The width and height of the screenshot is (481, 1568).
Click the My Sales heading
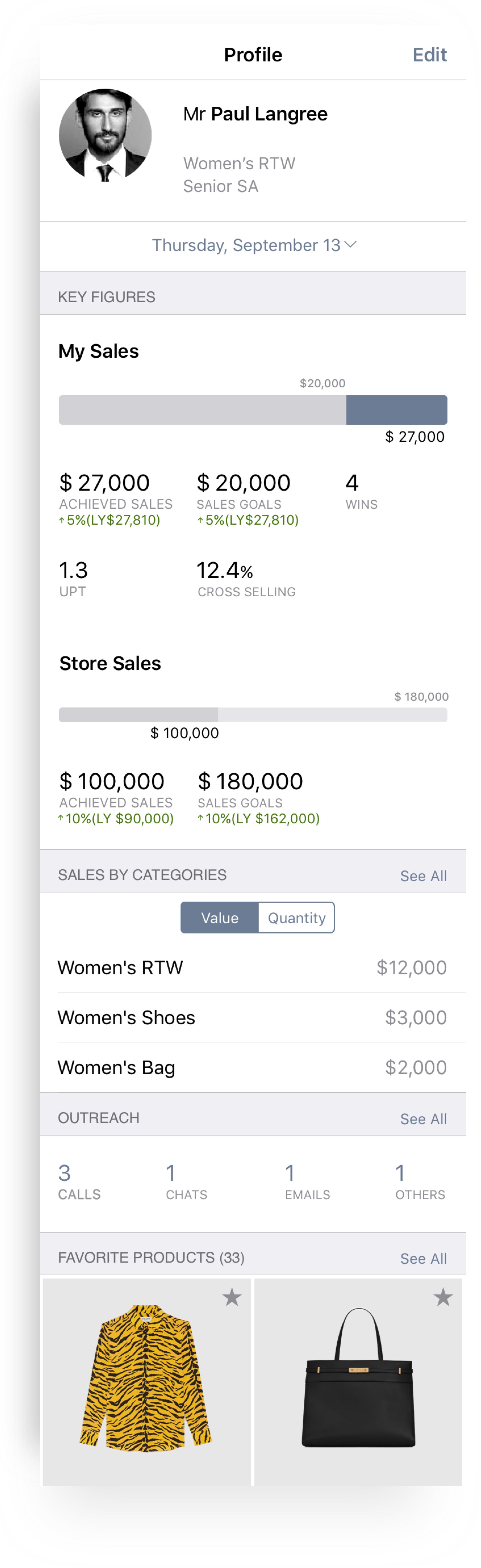pyautogui.click(x=99, y=351)
